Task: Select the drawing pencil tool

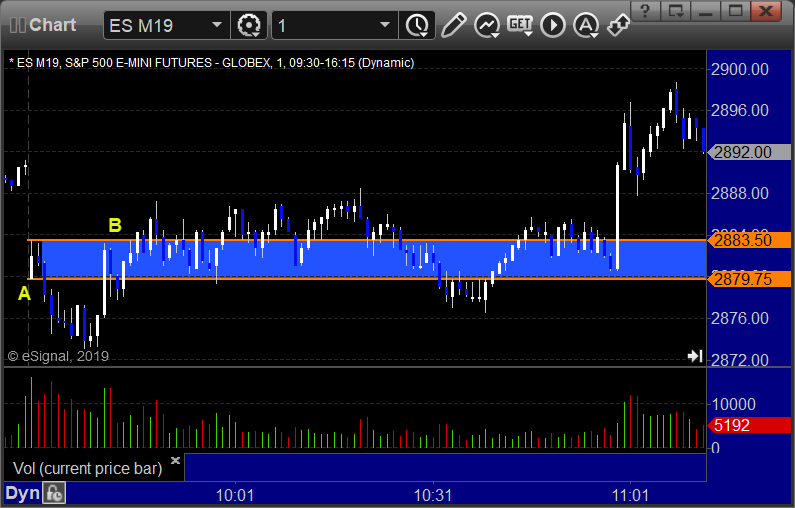Action: coord(453,25)
